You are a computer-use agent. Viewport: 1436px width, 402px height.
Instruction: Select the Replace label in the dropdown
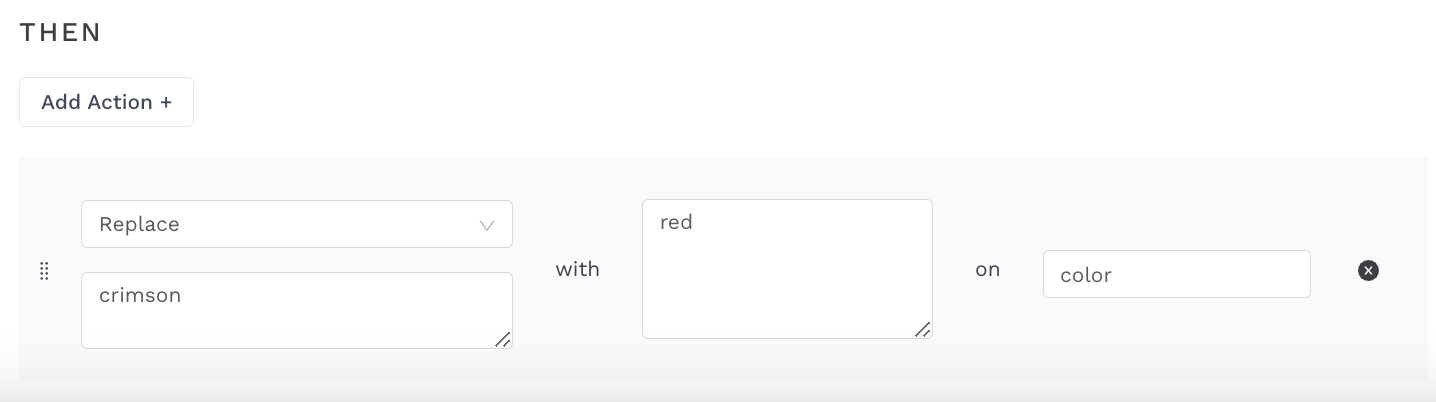pos(139,224)
